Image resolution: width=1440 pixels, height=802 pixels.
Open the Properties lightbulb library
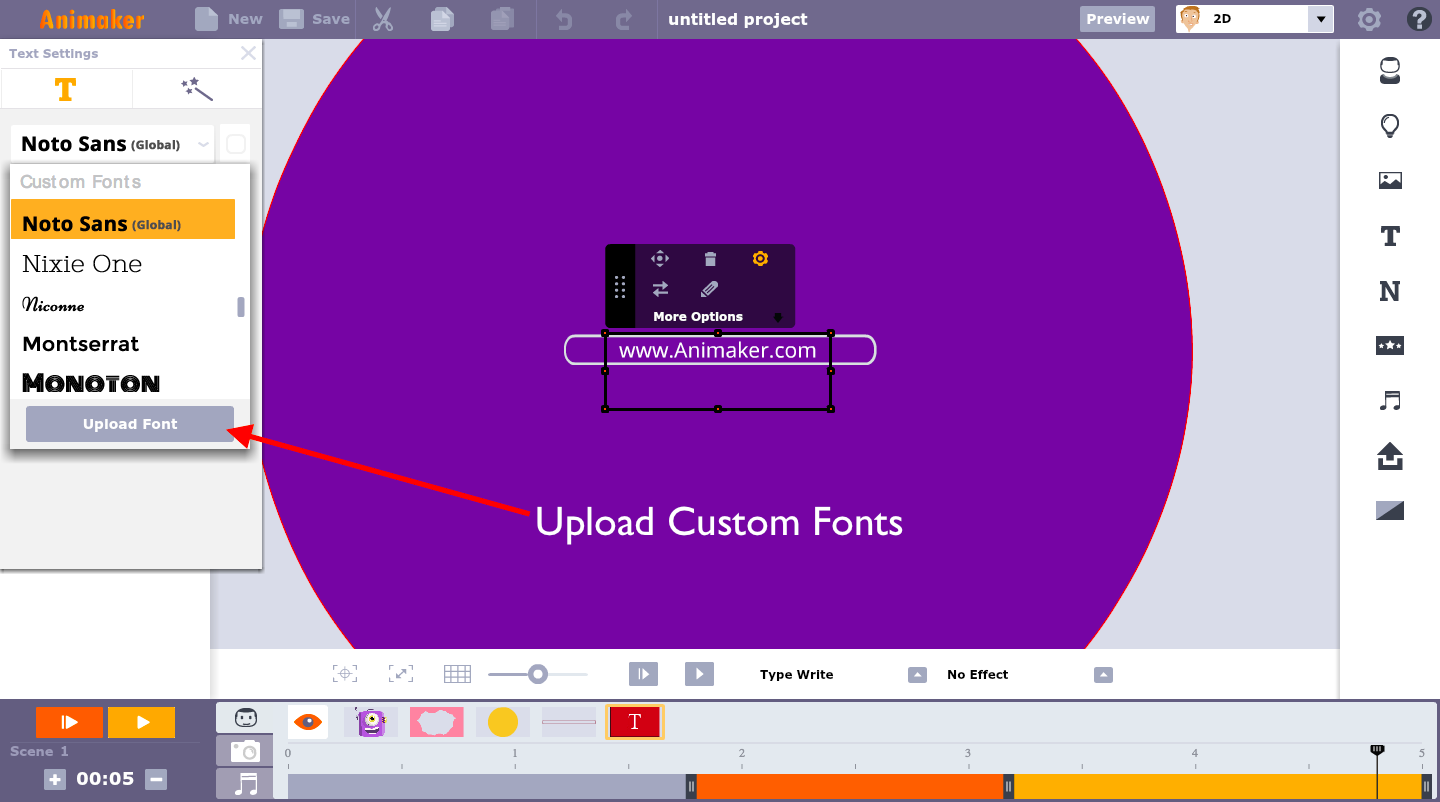[x=1390, y=126]
